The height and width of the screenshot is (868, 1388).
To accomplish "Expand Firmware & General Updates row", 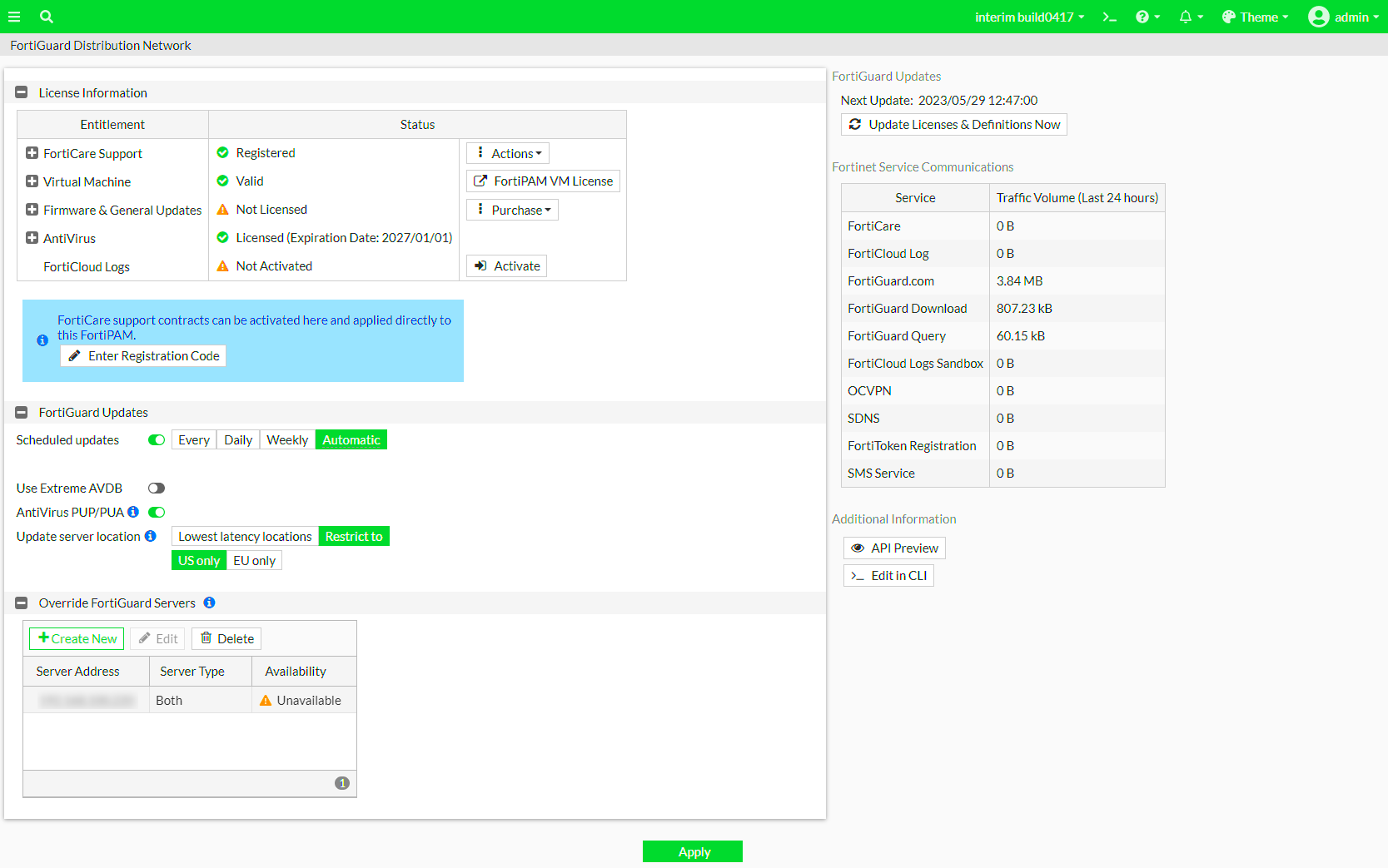I will tap(32, 210).
